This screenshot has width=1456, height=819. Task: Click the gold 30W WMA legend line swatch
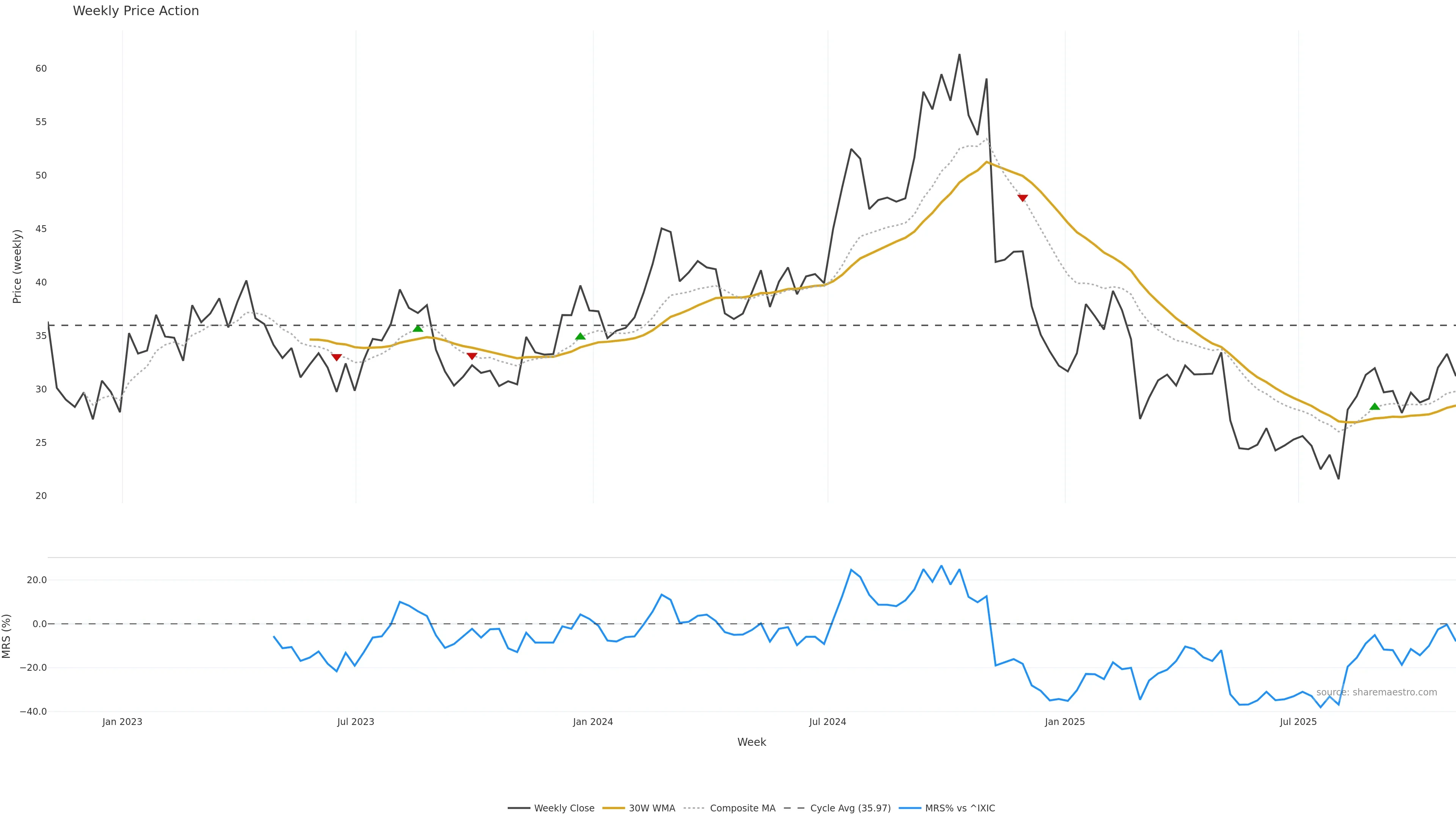pos(613,808)
